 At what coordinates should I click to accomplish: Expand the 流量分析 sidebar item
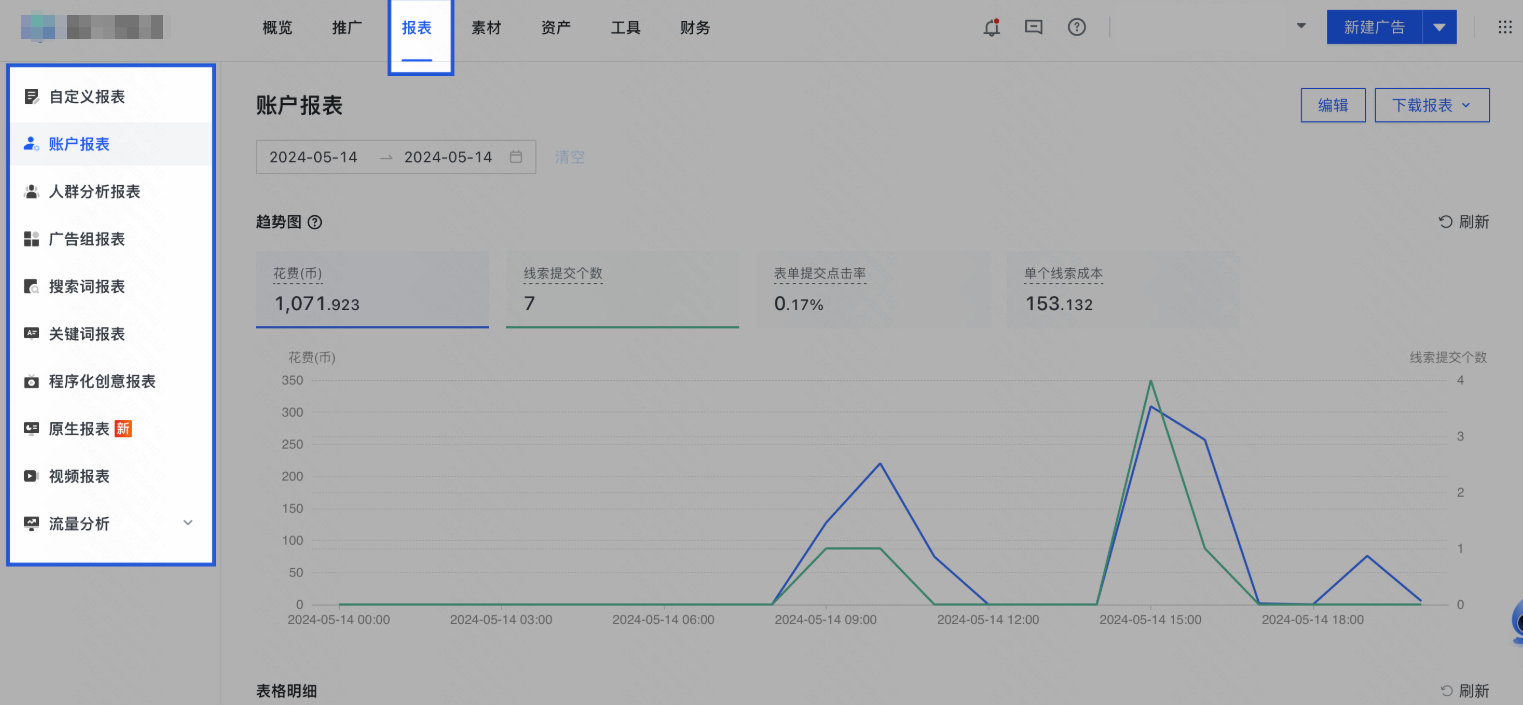point(187,522)
